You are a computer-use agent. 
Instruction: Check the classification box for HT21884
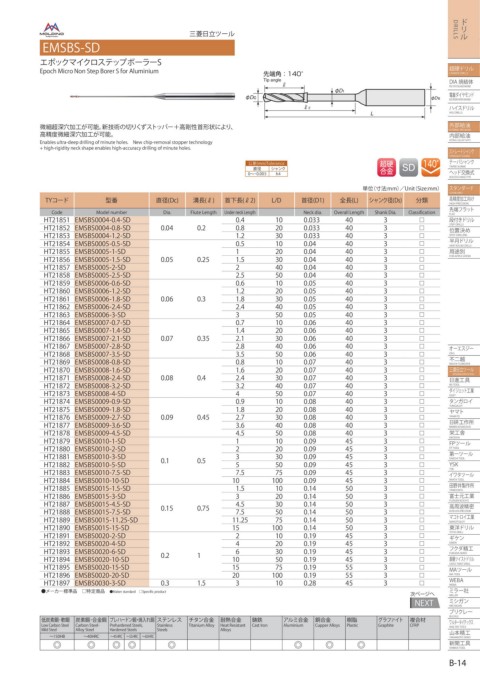coord(422,481)
